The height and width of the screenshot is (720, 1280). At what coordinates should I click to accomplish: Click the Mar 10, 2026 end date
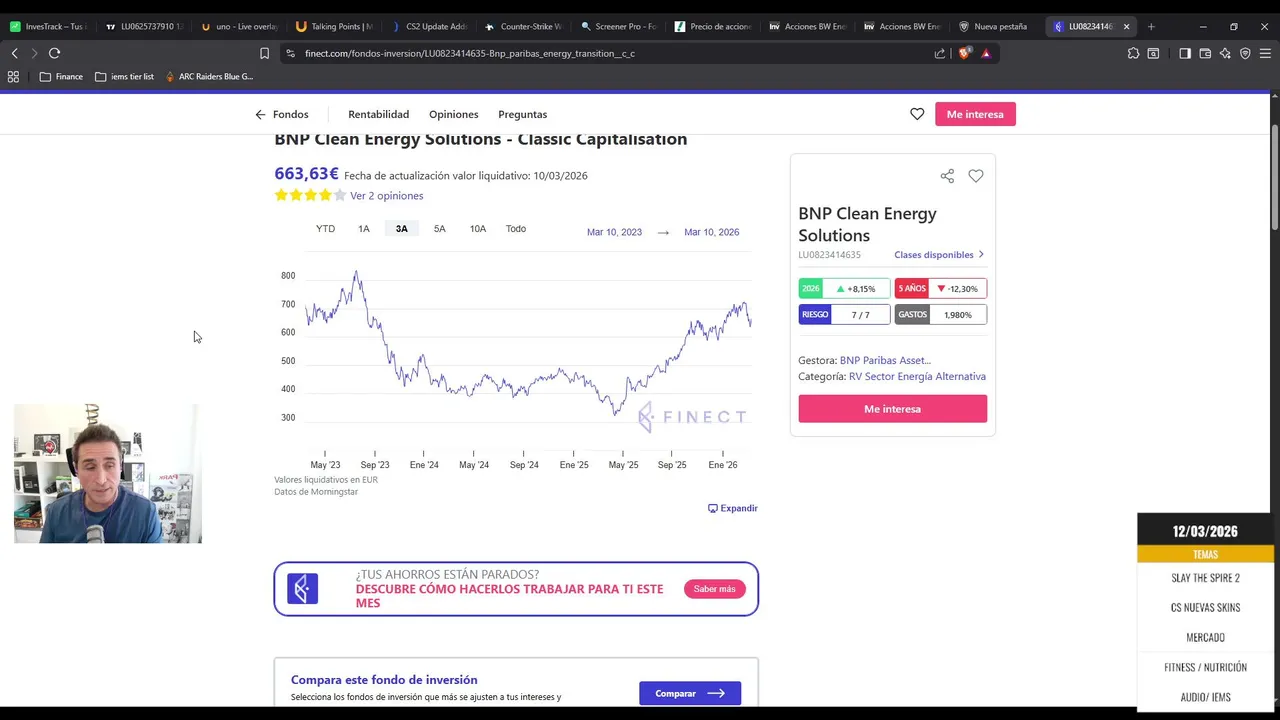pos(712,232)
